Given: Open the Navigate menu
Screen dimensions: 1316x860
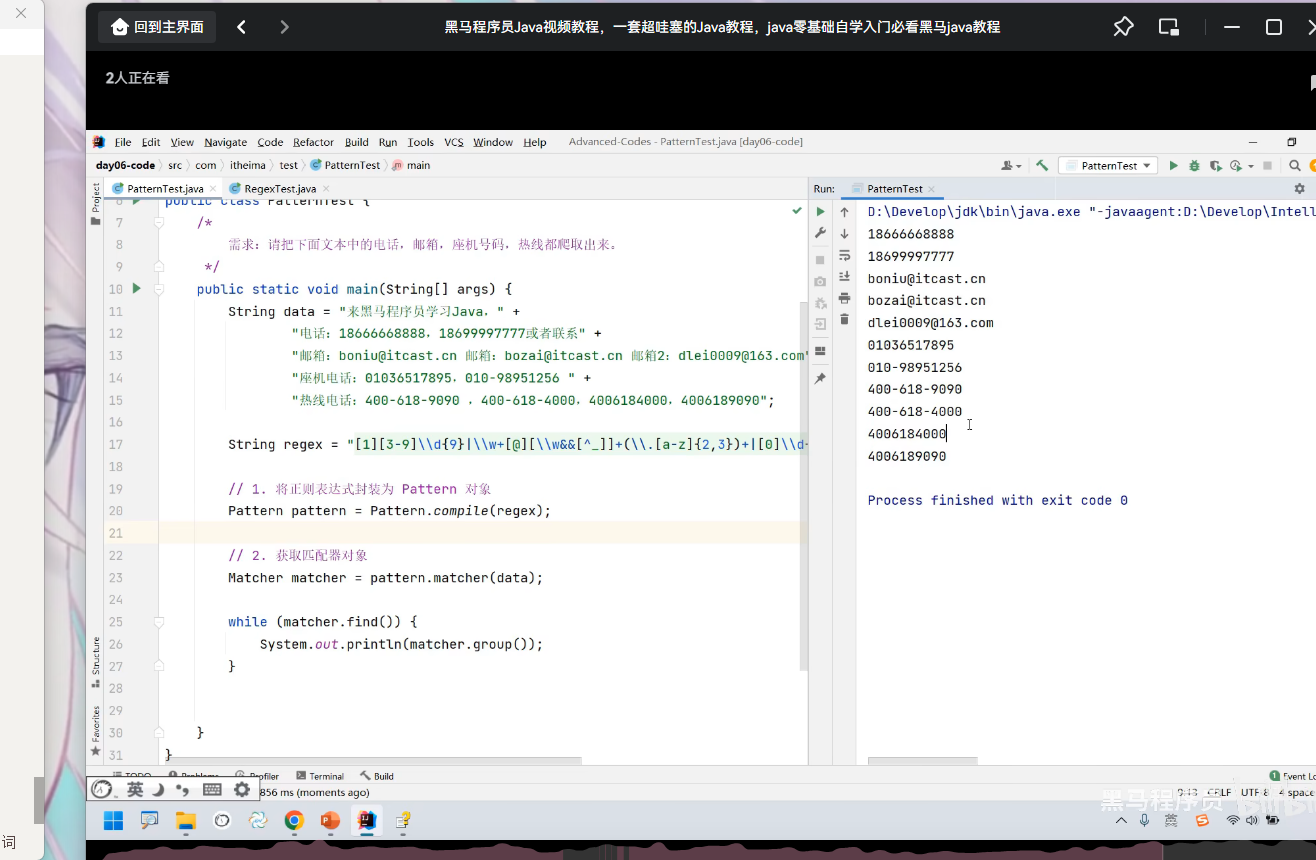Looking at the screenshot, I should pos(225,142).
